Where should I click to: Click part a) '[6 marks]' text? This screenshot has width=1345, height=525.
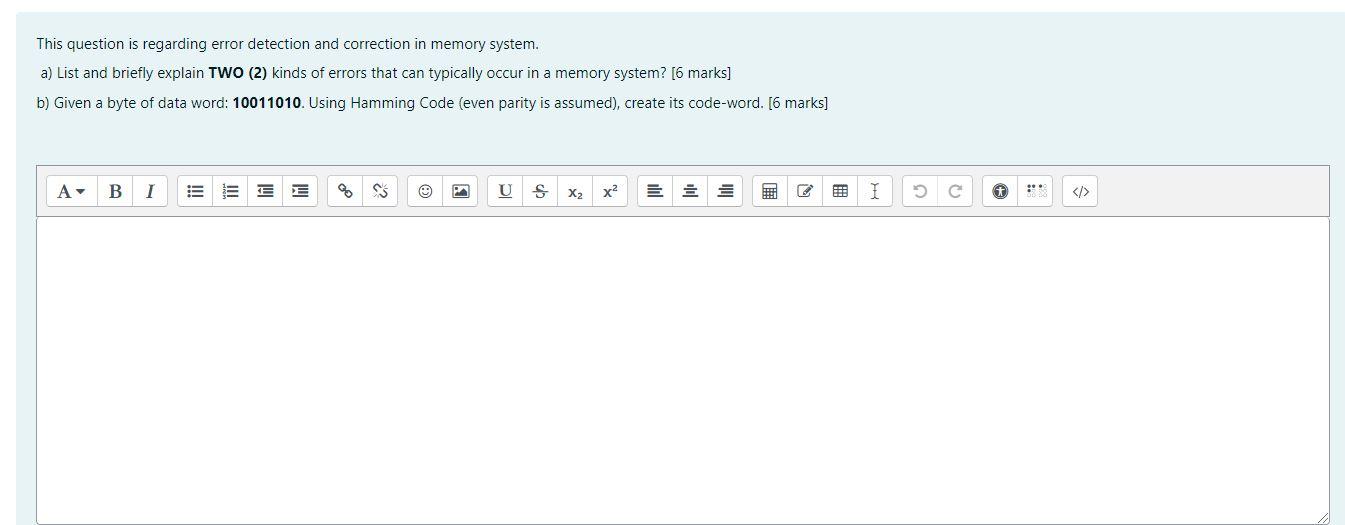tap(701, 74)
